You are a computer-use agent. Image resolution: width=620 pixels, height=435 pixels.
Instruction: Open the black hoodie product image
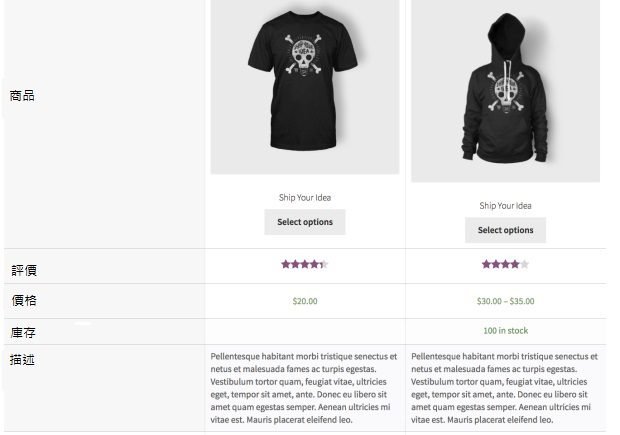[505, 90]
